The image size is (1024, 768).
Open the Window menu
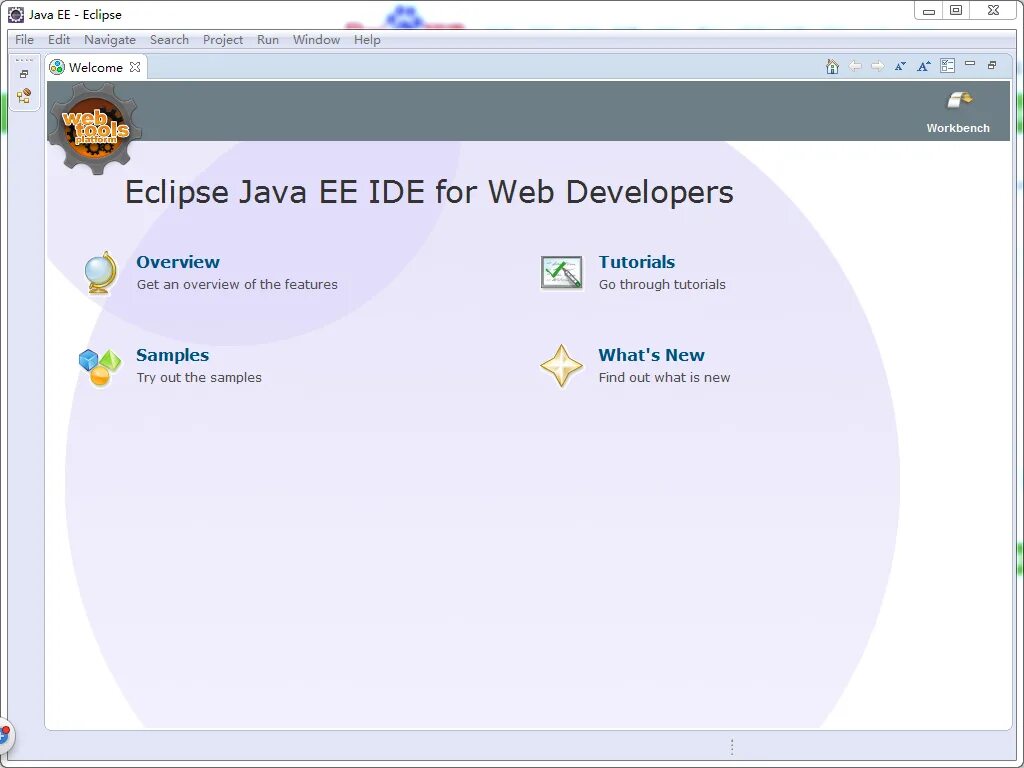[316, 40]
